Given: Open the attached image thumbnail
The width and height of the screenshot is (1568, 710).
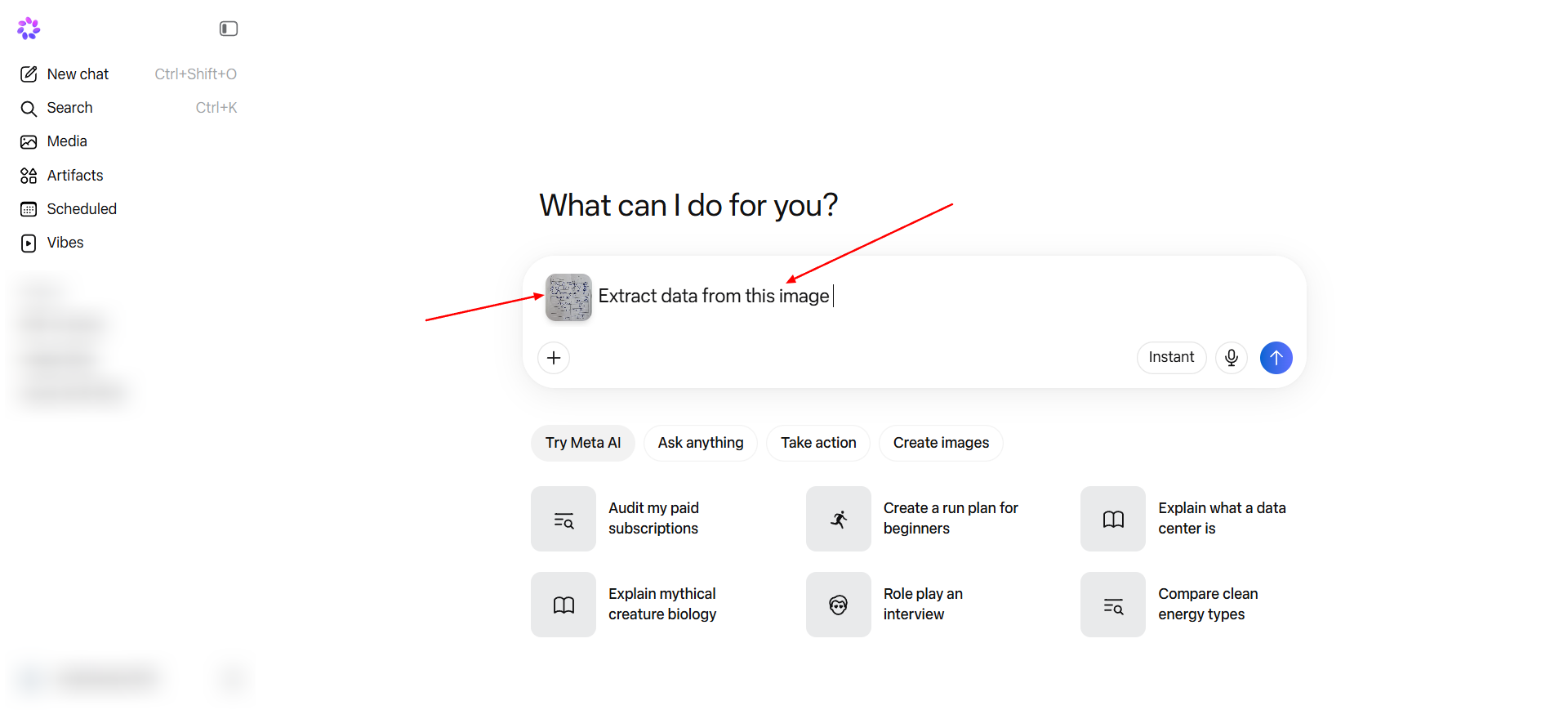Looking at the screenshot, I should pyautogui.click(x=568, y=297).
